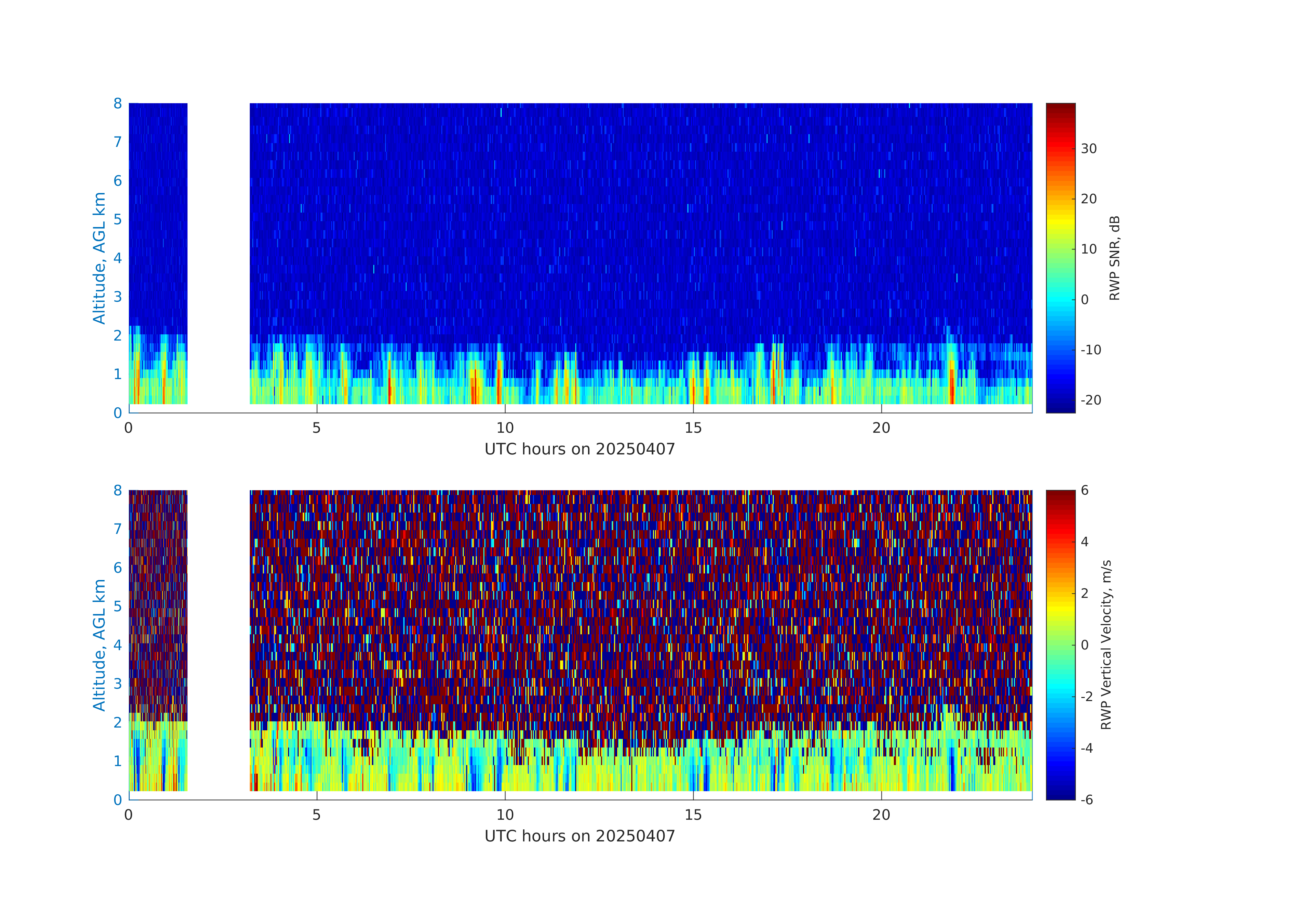Click the -4 tick on velocity colorbar
This screenshot has height=903, width=1316.
[1087, 749]
